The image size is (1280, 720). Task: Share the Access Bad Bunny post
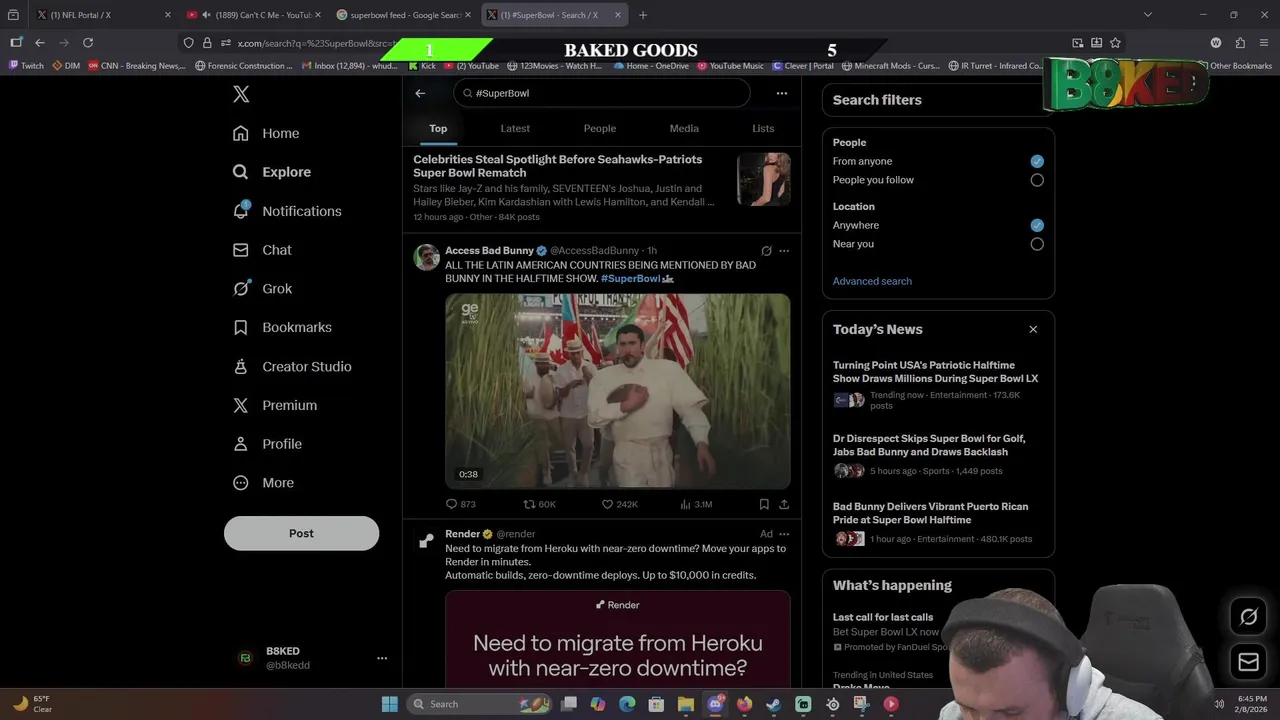[784, 504]
